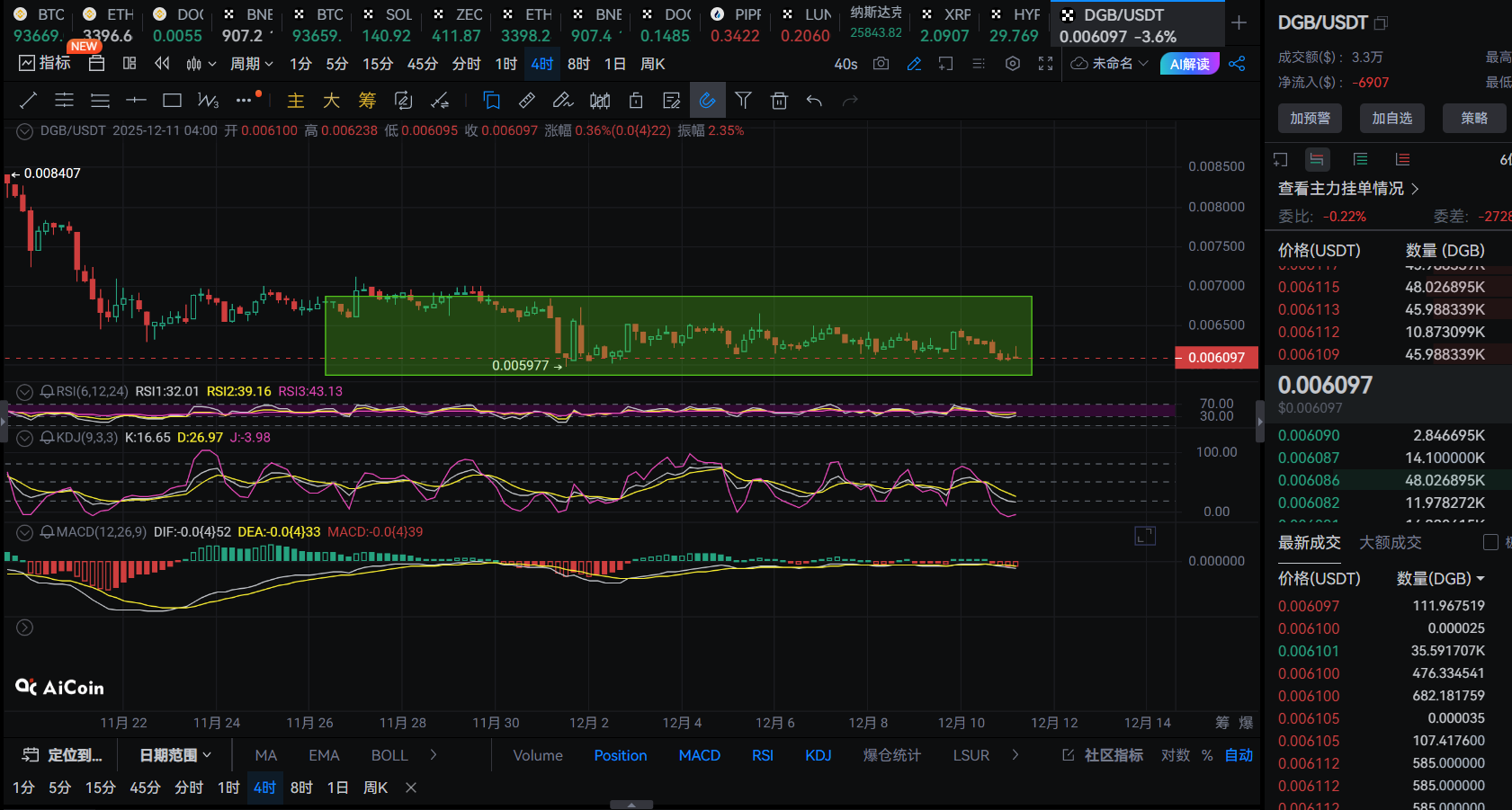Open the 周期 period dropdown
The image size is (1512, 810).
(x=251, y=64)
